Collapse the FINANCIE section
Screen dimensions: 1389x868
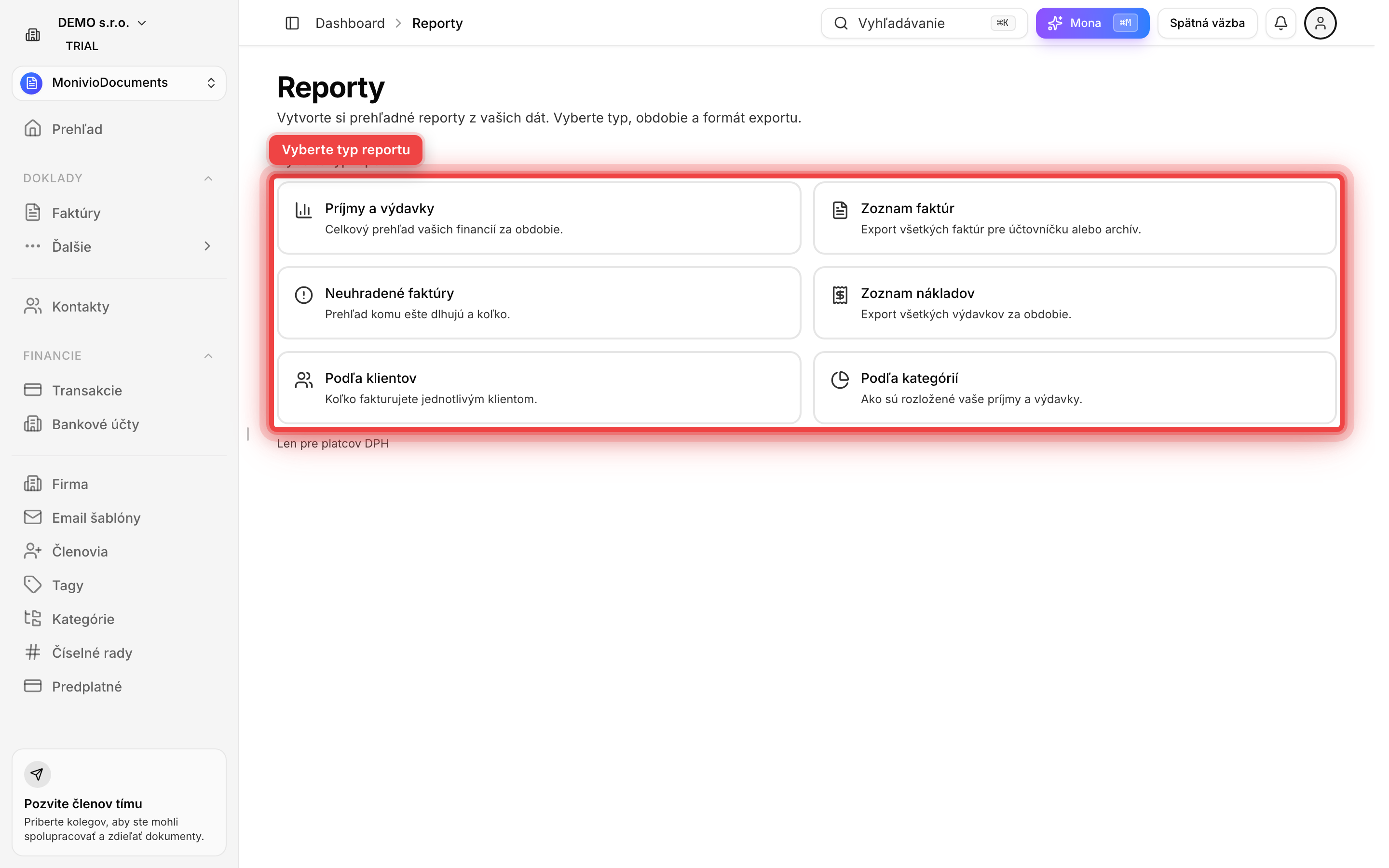pyautogui.click(x=208, y=356)
